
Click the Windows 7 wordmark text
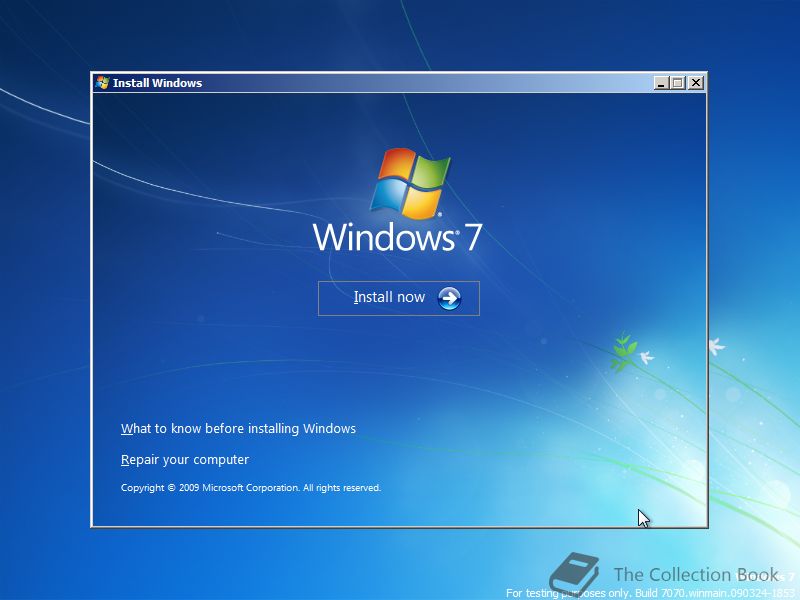click(397, 237)
